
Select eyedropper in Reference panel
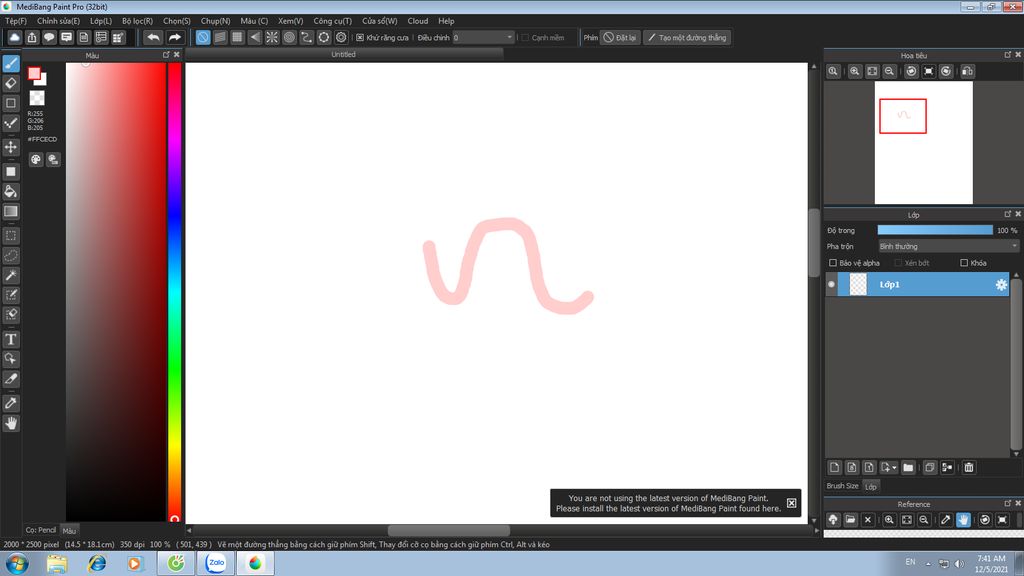(x=946, y=520)
